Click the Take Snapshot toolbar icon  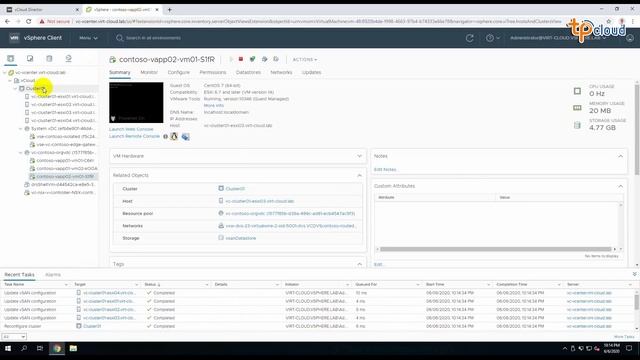tap(276, 59)
